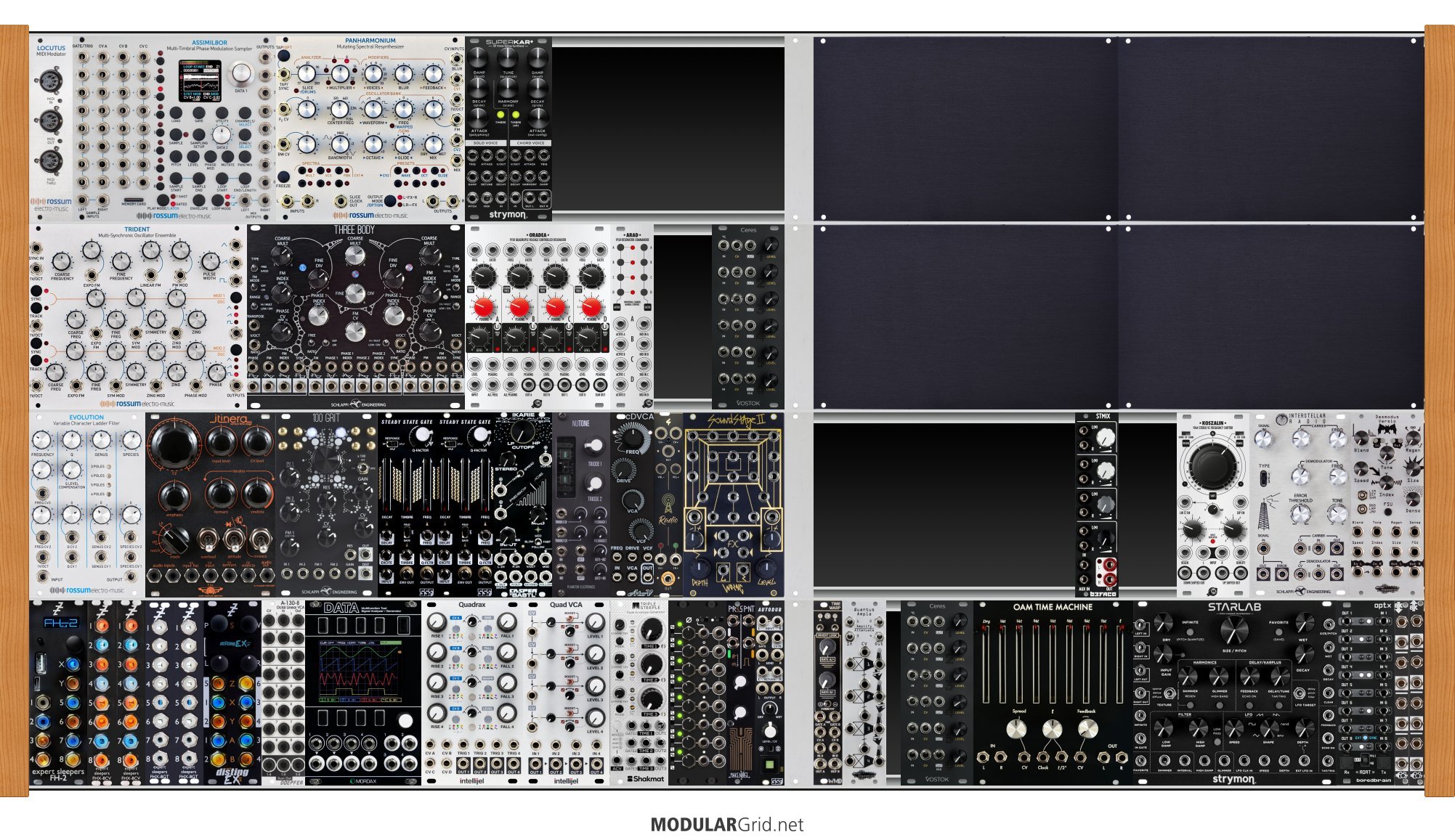Click the OAM Time Machine Feedback knob
The height and width of the screenshot is (840, 1455).
point(1087,728)
